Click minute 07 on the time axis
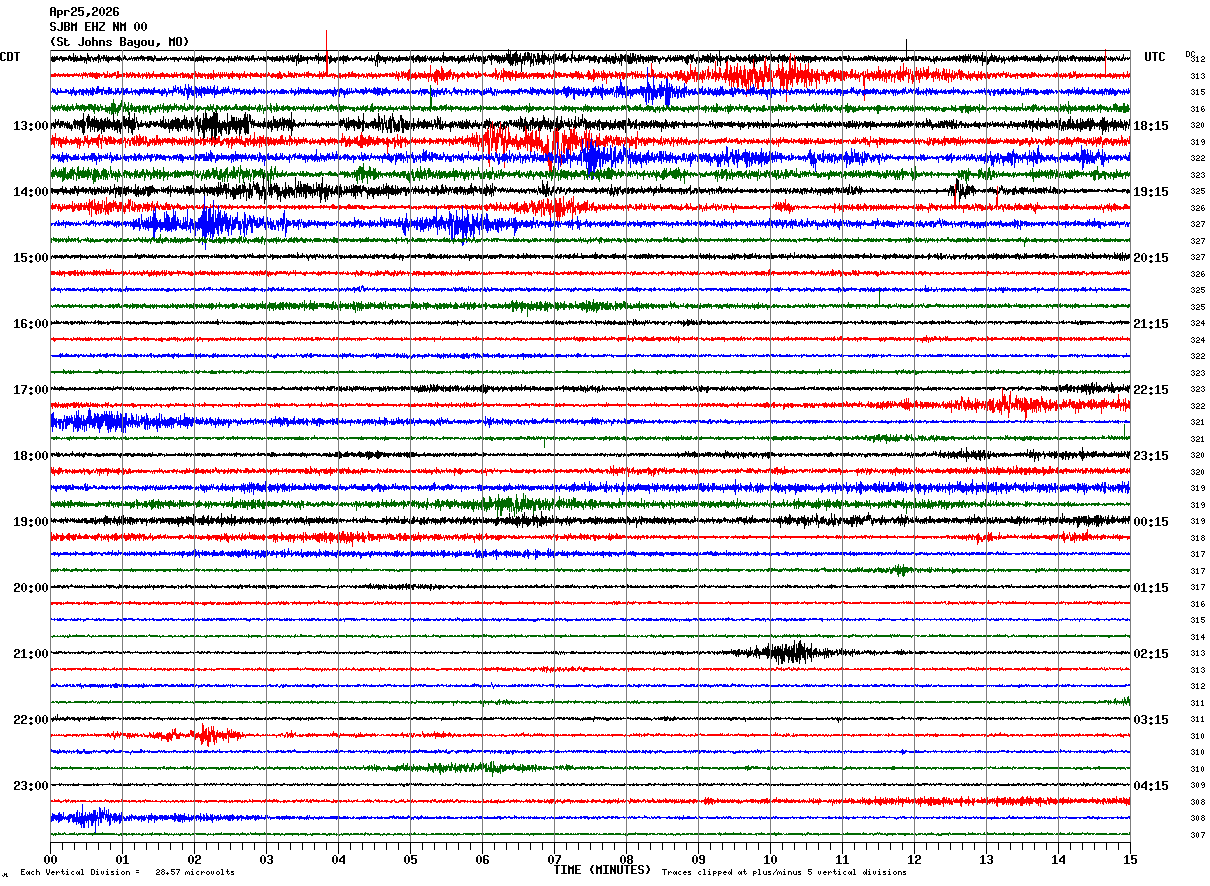The height and width of the screenshot is (886, 1210). point(554,859)
